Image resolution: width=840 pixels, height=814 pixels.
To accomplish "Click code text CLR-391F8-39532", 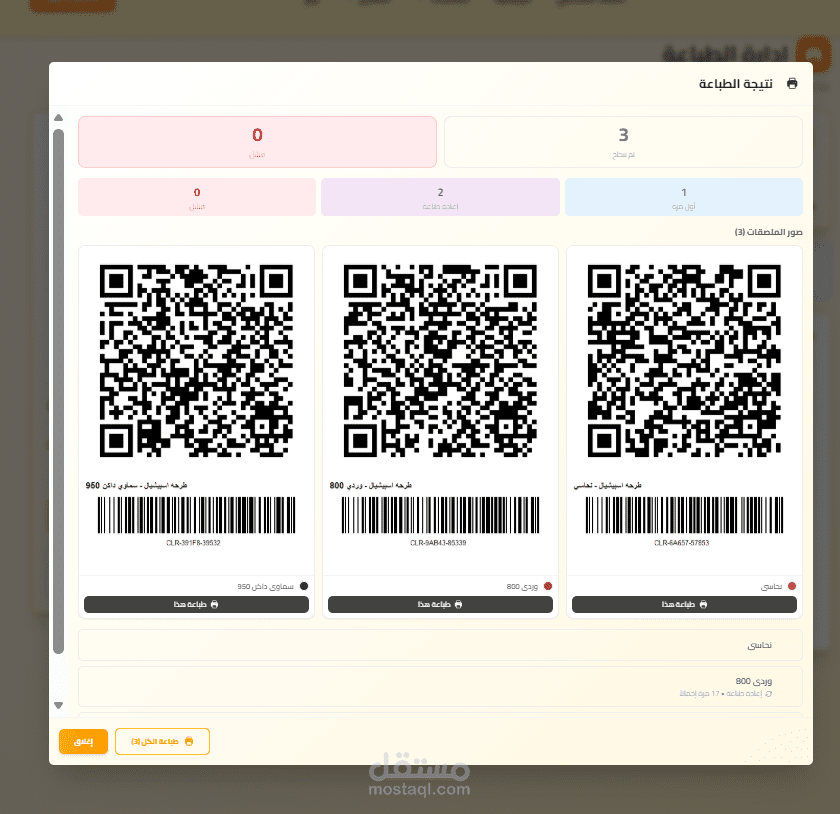I will (x=193, y=543).
